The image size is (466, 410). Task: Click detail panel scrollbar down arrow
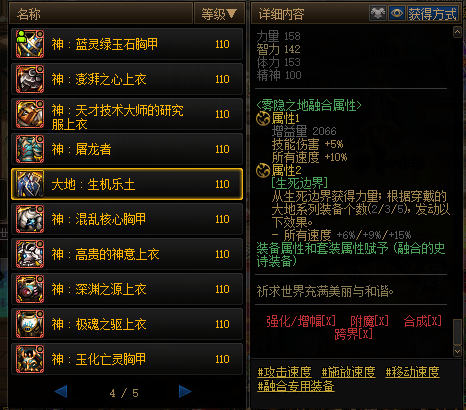457,351
